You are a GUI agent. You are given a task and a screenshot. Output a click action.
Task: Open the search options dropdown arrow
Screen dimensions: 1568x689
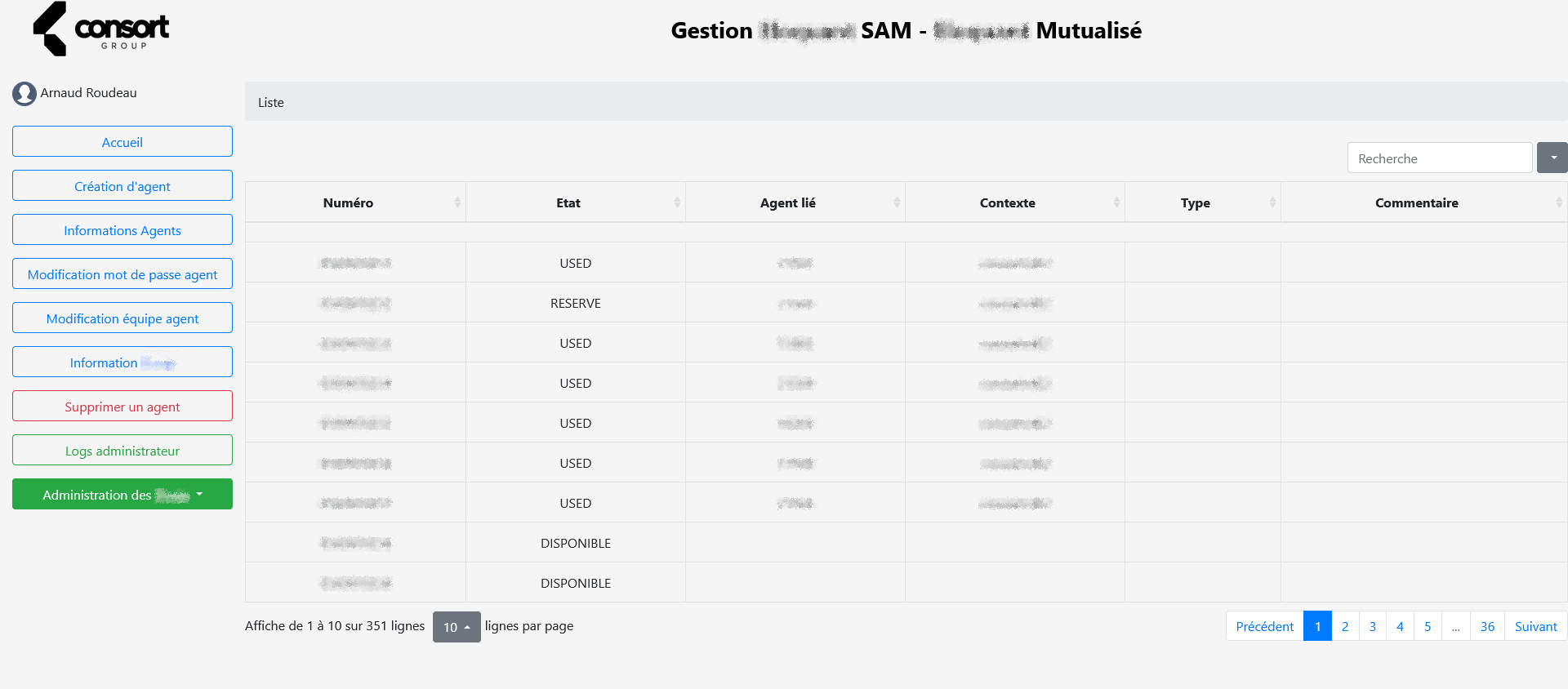tap(1552, 158)
